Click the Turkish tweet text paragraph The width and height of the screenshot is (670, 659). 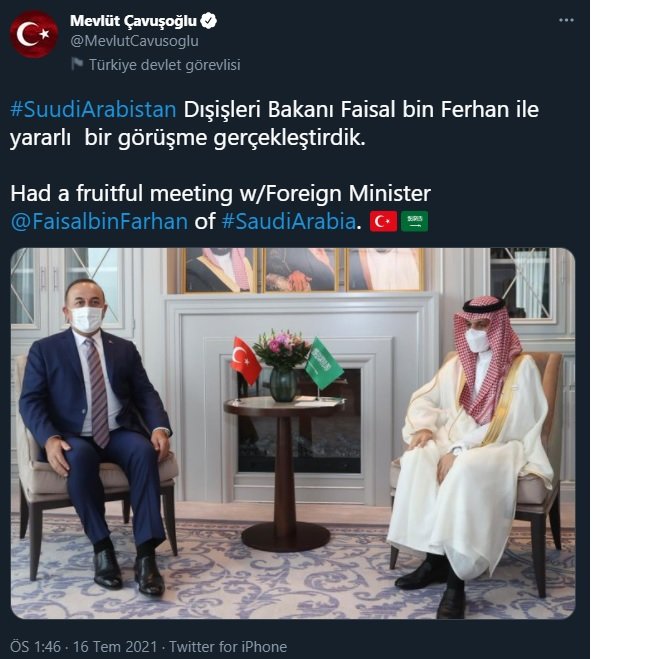(274, 124)
